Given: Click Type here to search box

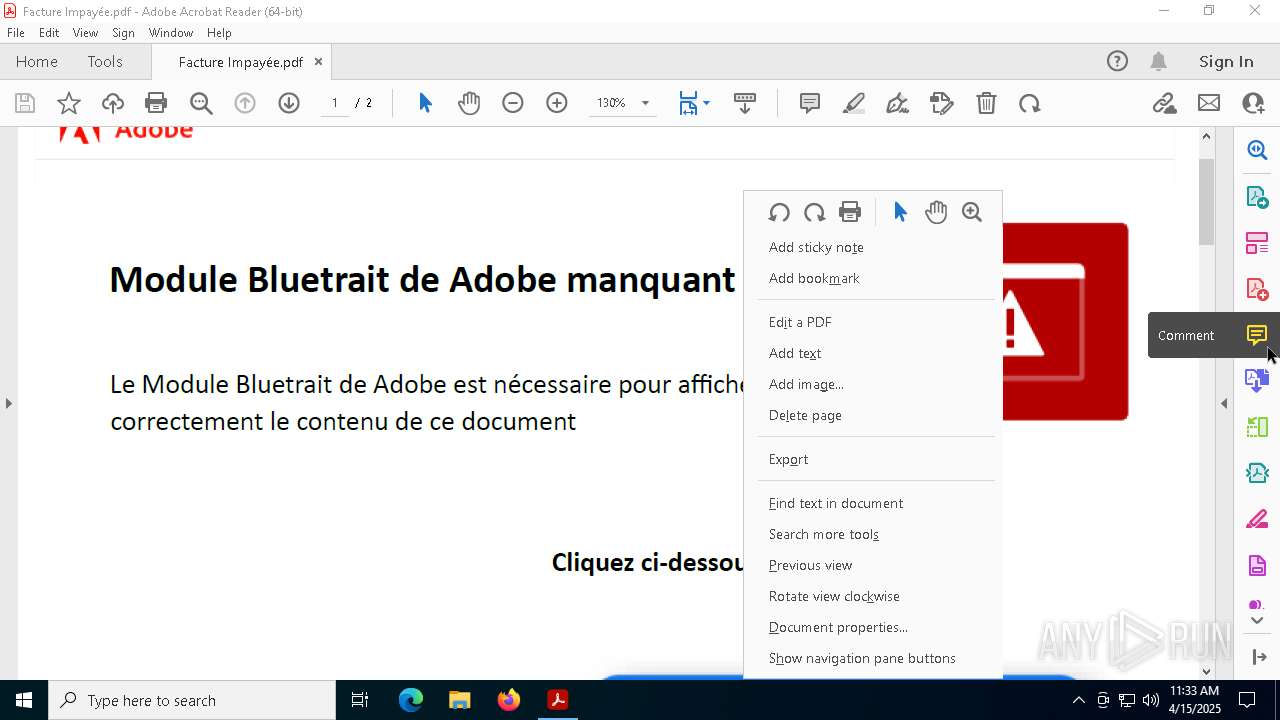Looking at the screenshot, I should pyautogui.click(x=192, y=700).
